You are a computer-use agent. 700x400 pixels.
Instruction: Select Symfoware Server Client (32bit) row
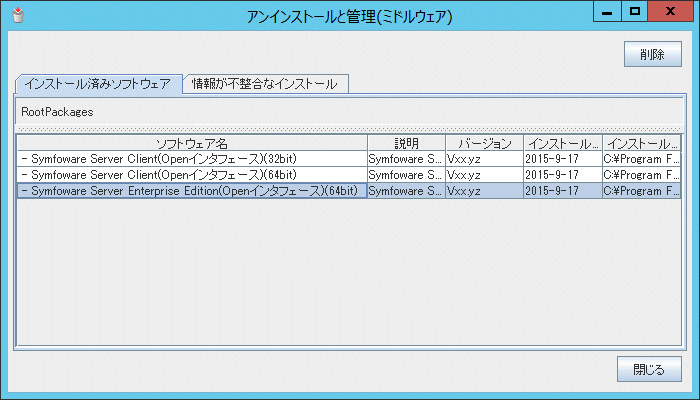point(349,159)
